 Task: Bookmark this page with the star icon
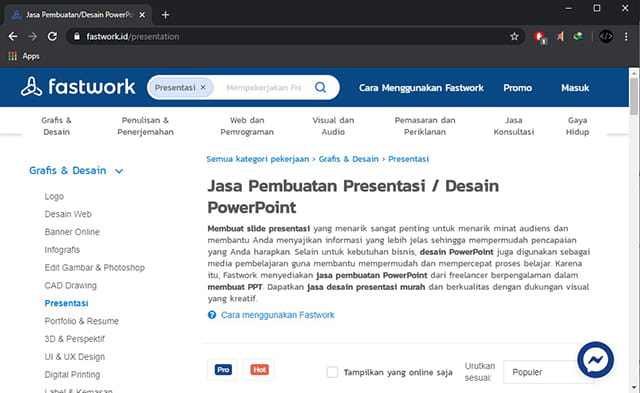click(x=514, y=37)
